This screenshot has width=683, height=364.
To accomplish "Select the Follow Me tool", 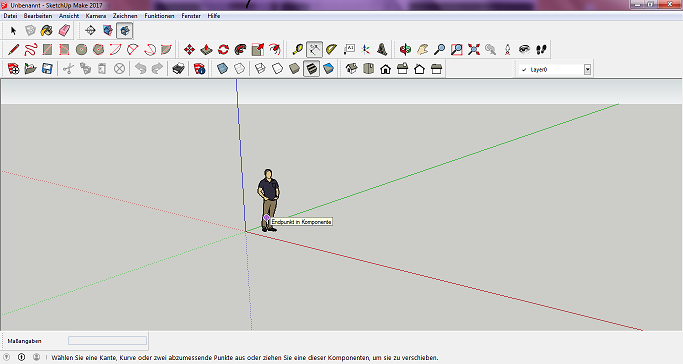I will point(240,49).
